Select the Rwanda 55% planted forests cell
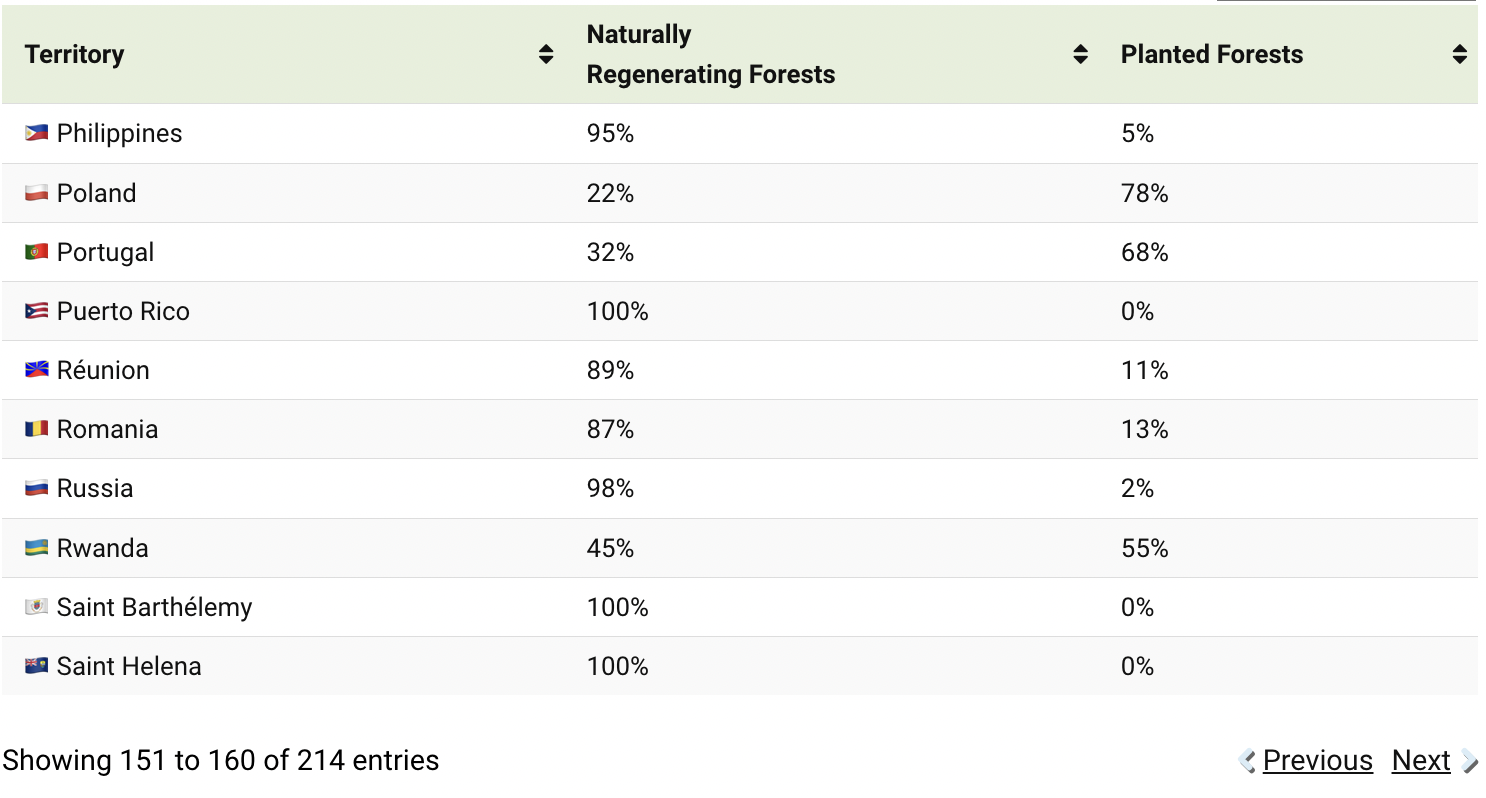The height and width of the screenshot is (798, 1486). point(1145,548)
